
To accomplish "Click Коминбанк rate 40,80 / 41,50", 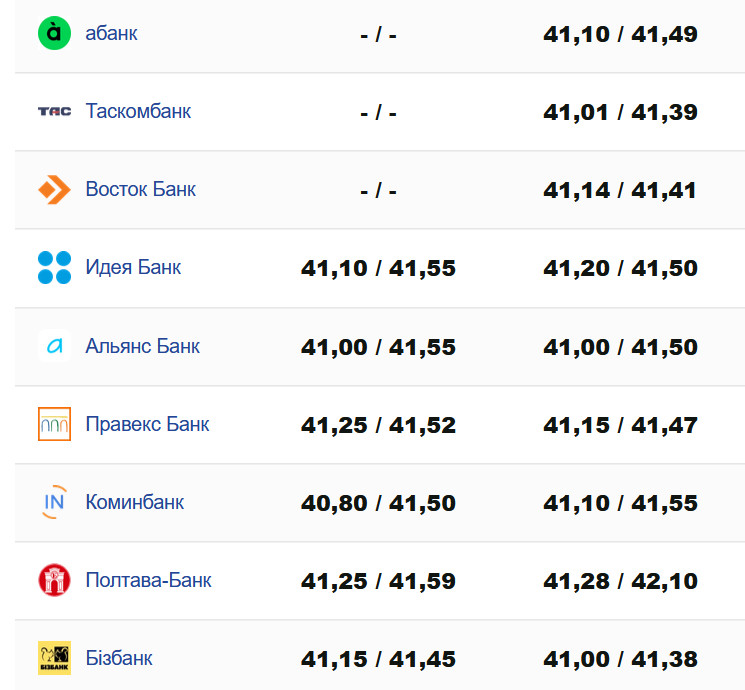I will pos(378,503).
